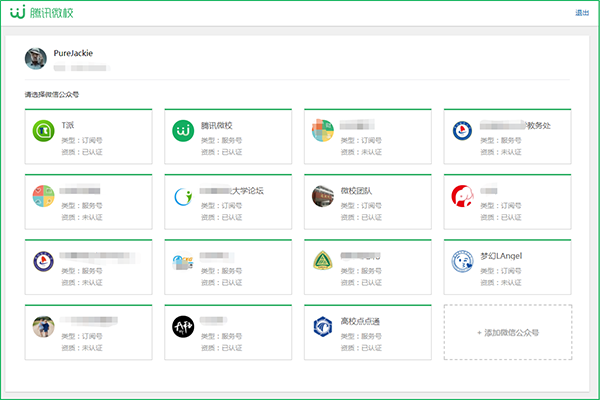Click the 高校点点通 hexagon icon
The height and width of the screenshot is (400, 600).
click(323, 327)
